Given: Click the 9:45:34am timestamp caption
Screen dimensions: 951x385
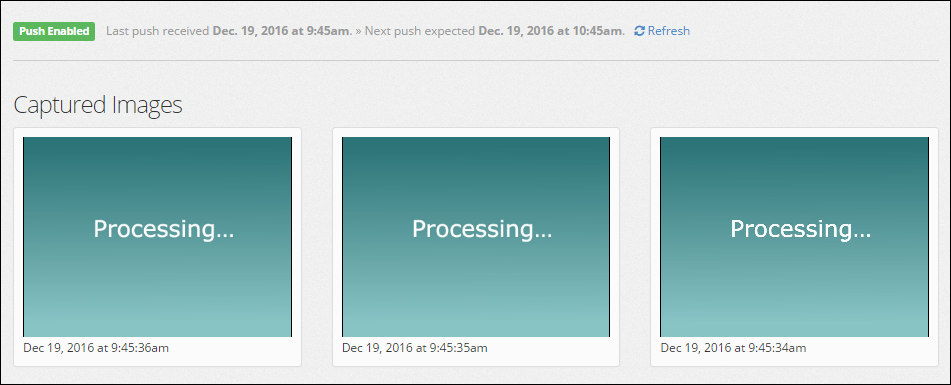Looking at the screenshot, I should (733, 348).
